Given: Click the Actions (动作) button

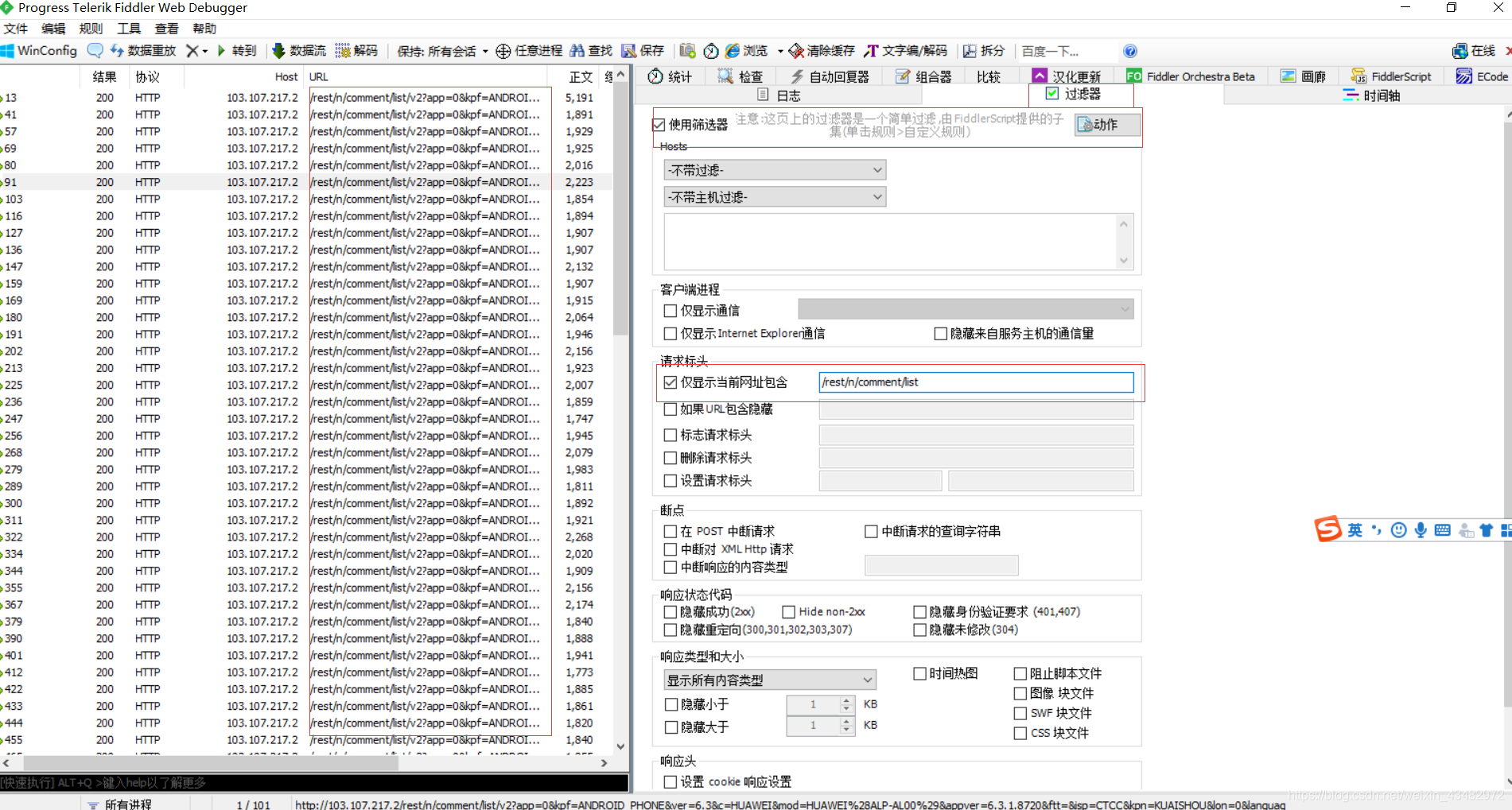Looking at the screenshot, I should (x=1108, y=125).
